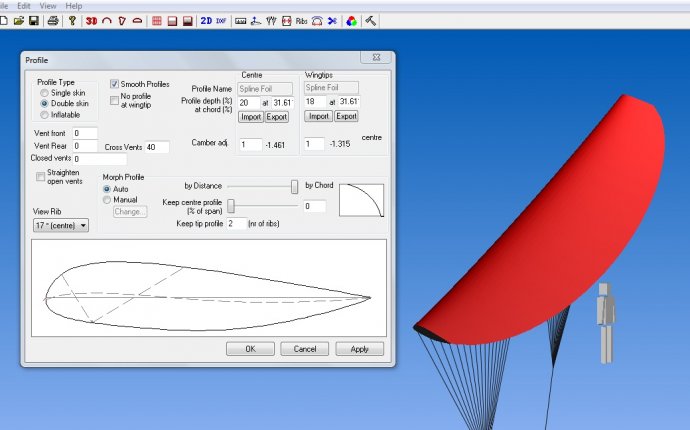Open the View menu
The width and height of the screenshot is (690, 430).
pos(48,6)
